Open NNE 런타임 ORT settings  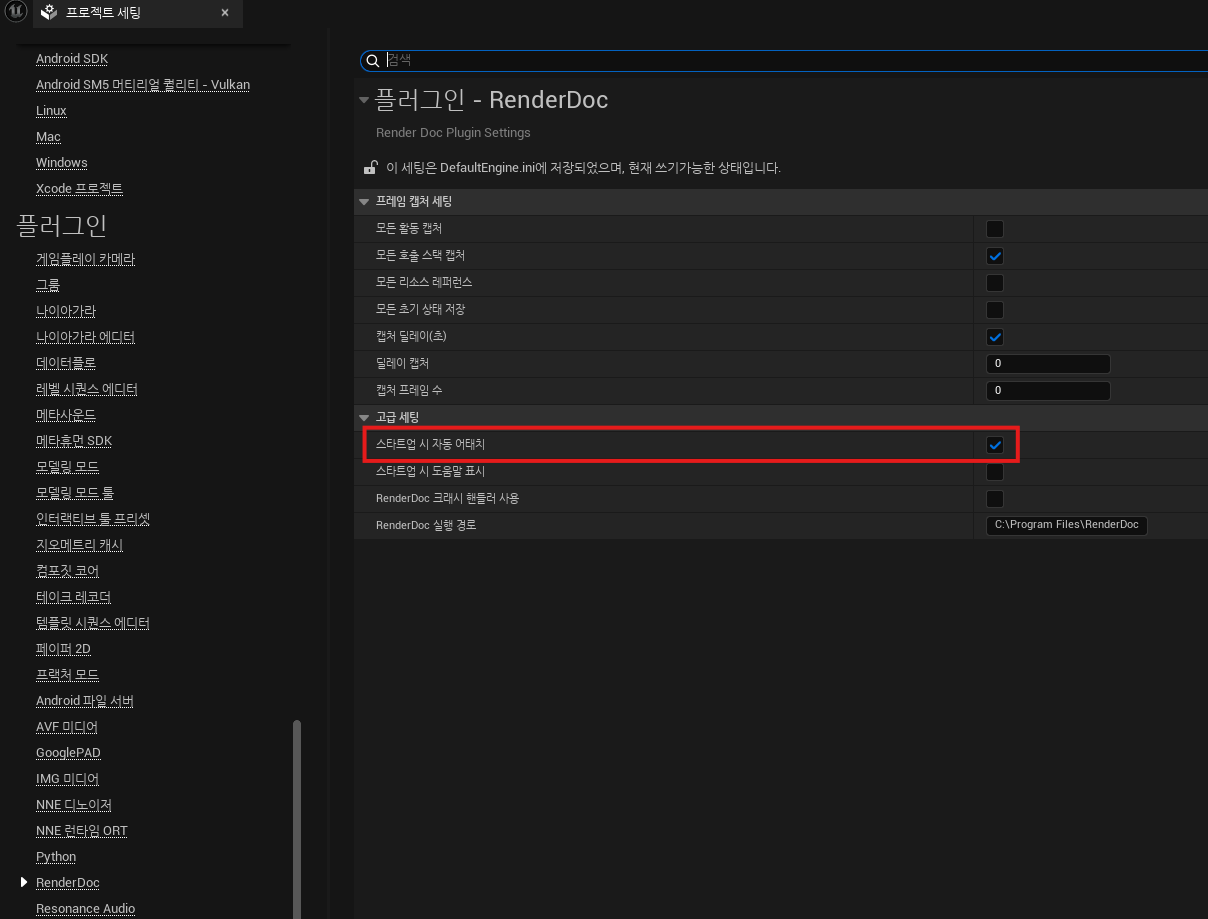(82, 831)
